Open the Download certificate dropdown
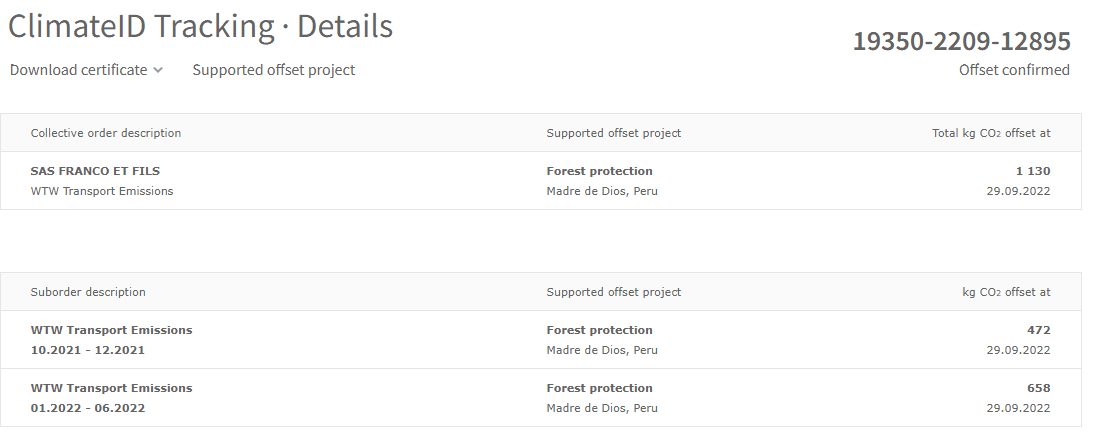Viewport: 1096px width, 436px height. coord(79,70)
